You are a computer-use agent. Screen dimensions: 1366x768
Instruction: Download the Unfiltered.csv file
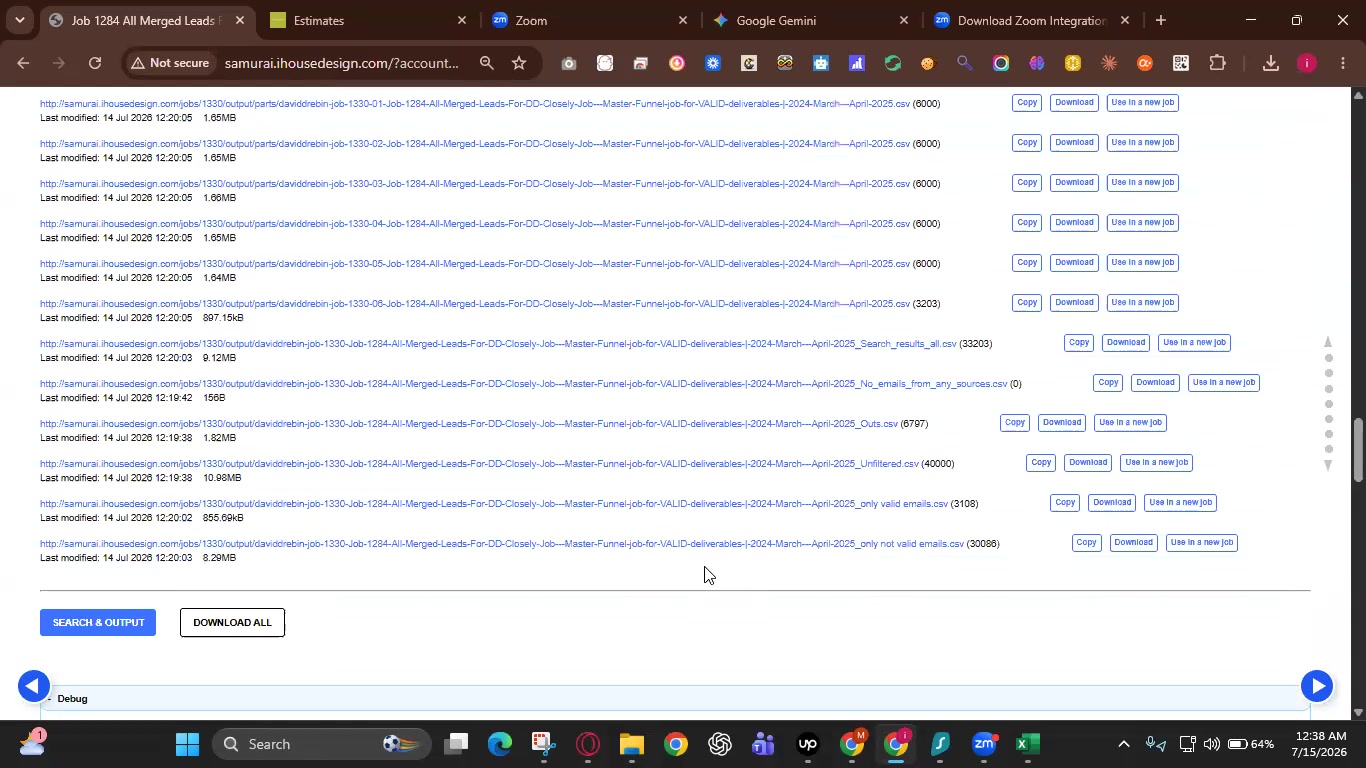click(x=1088, y=463)
